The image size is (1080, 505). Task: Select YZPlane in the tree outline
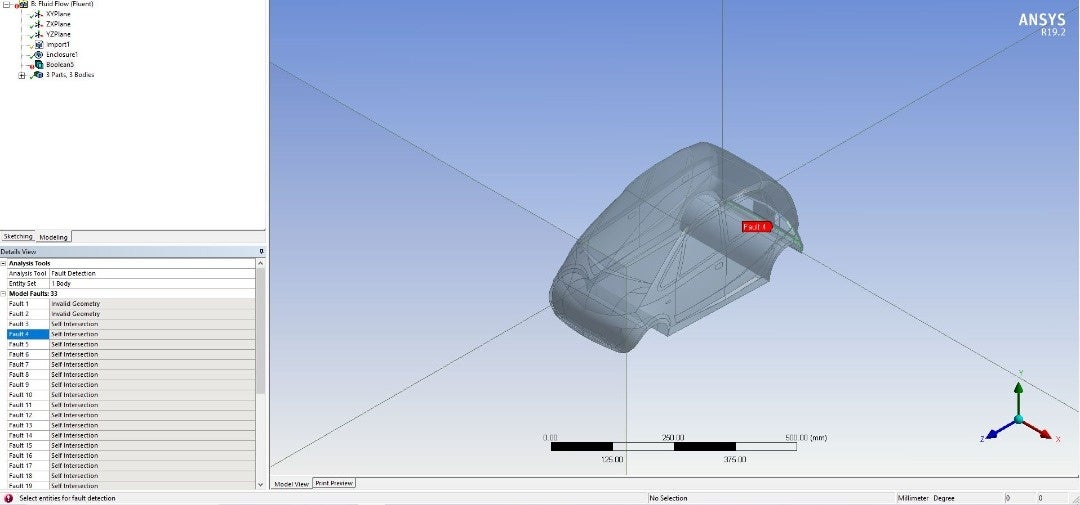[58, 34]
